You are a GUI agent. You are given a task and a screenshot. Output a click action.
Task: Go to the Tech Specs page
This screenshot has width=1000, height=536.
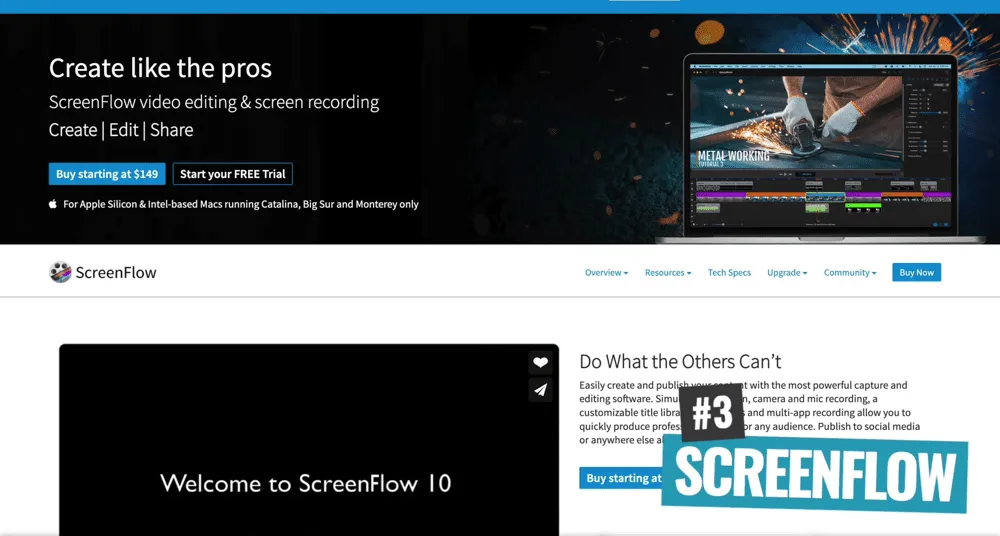[729, 273]
